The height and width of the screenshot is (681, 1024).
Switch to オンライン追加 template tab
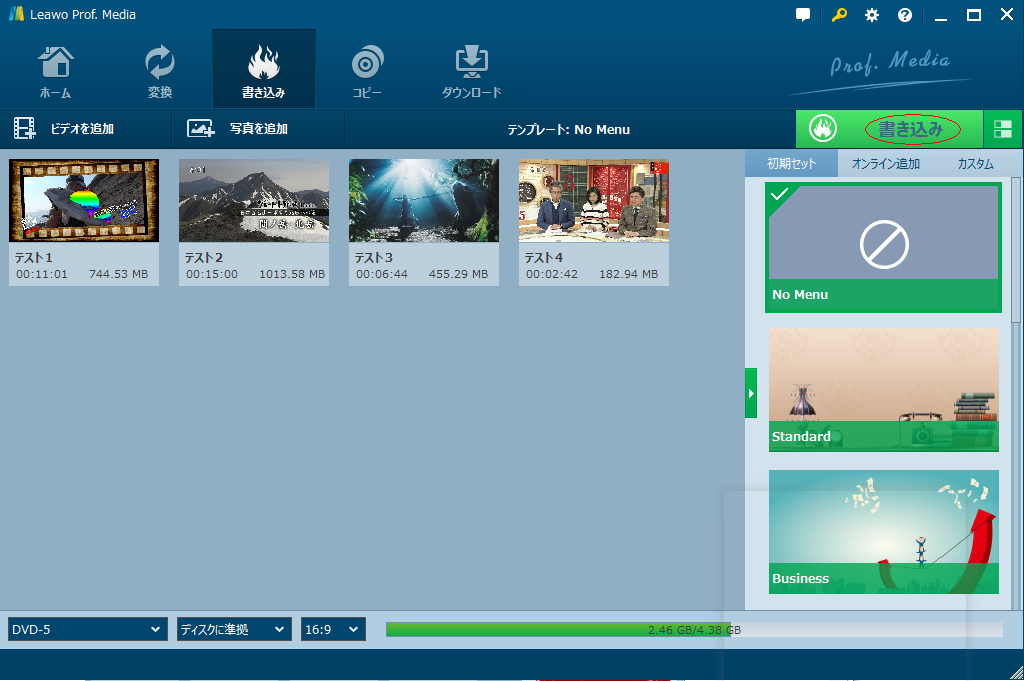coord(886,163)
